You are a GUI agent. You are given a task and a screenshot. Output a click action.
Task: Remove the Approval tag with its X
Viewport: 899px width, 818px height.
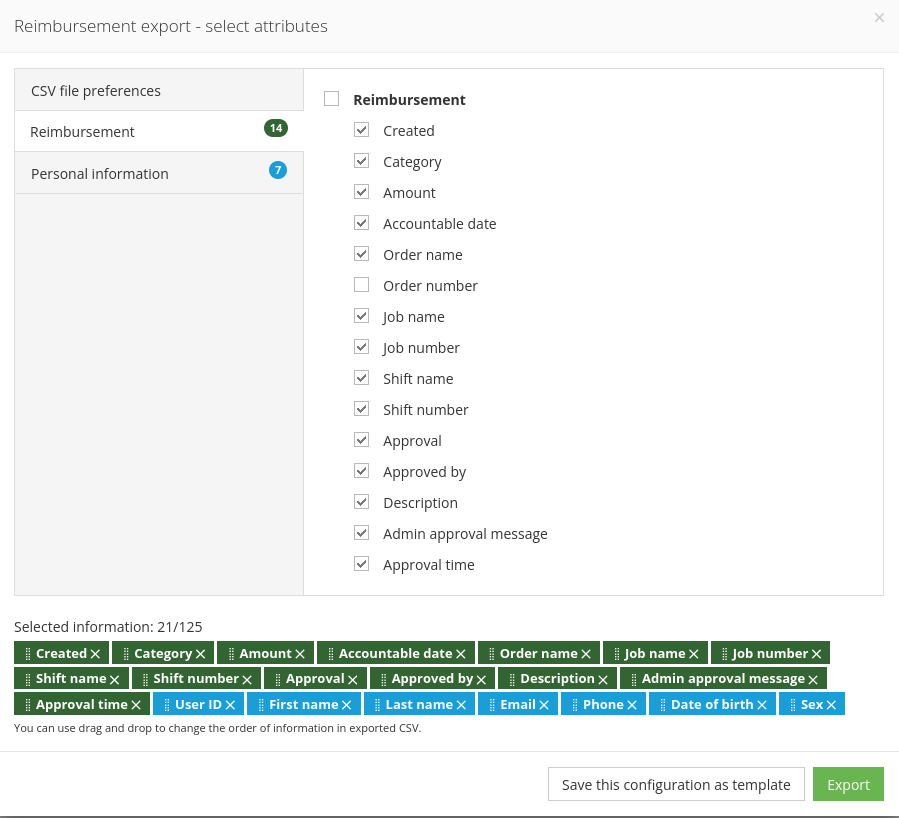pos(353,679)
